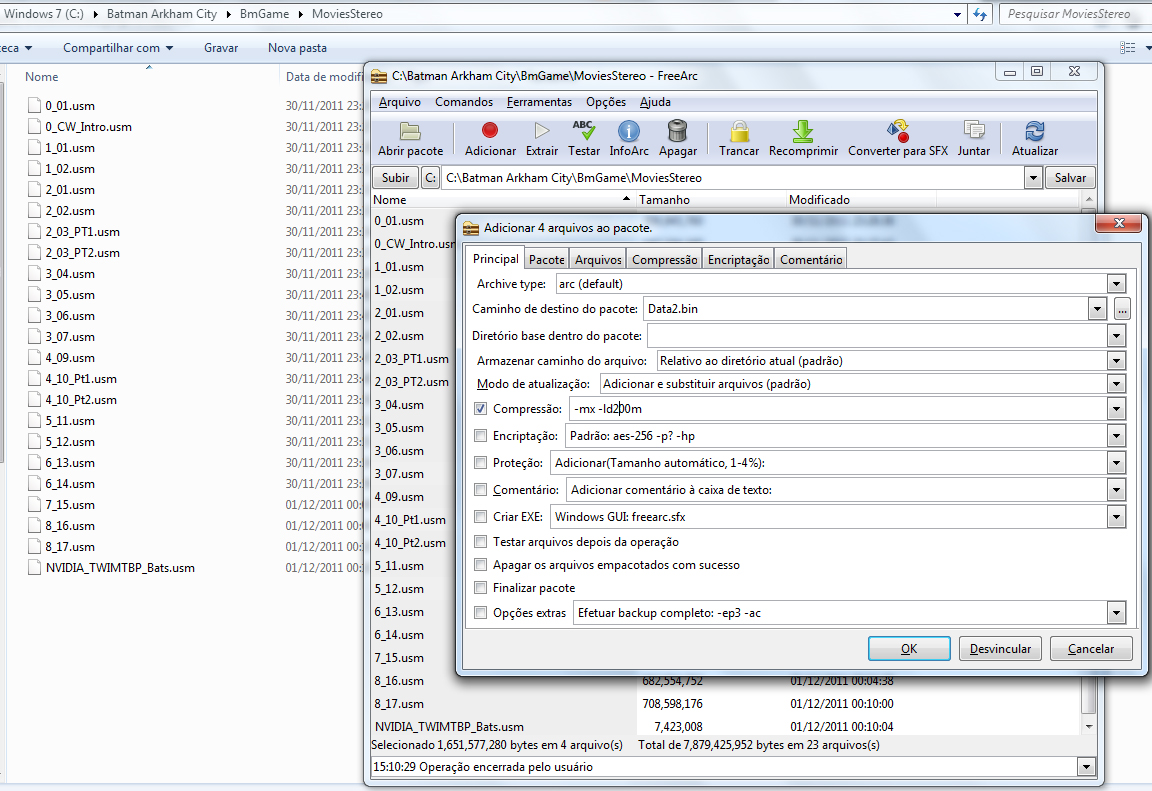This screenshot has width=1152, height=791.
Task: Open the Arquivo menu
Action: point(400,102)
